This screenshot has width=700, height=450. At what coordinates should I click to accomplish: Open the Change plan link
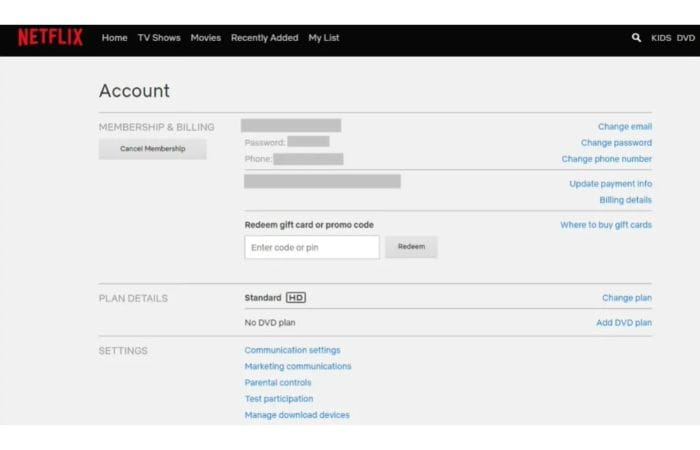pyautogui.click(x=626, y=298)
